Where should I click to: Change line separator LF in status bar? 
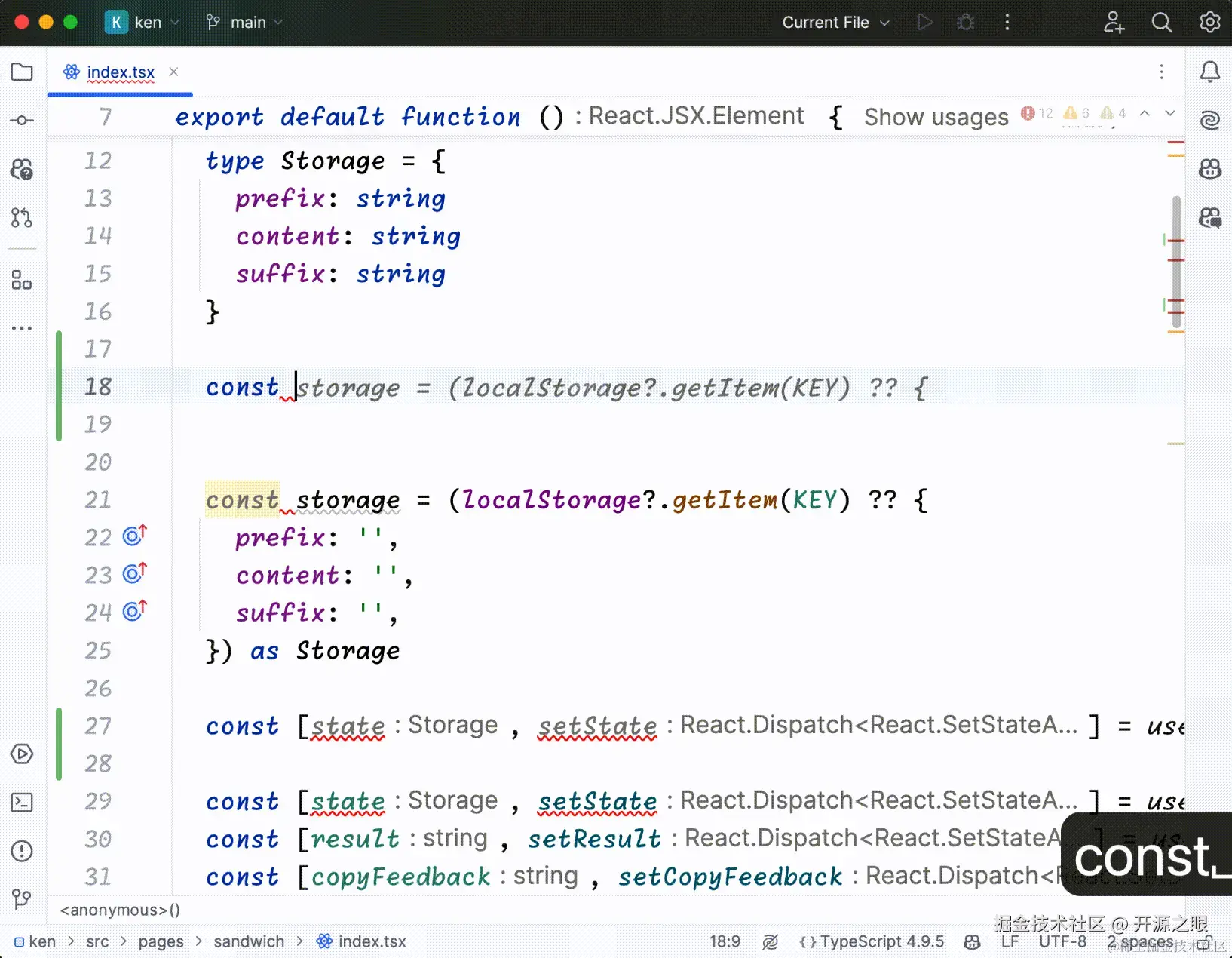click(x=1010, y=941)
